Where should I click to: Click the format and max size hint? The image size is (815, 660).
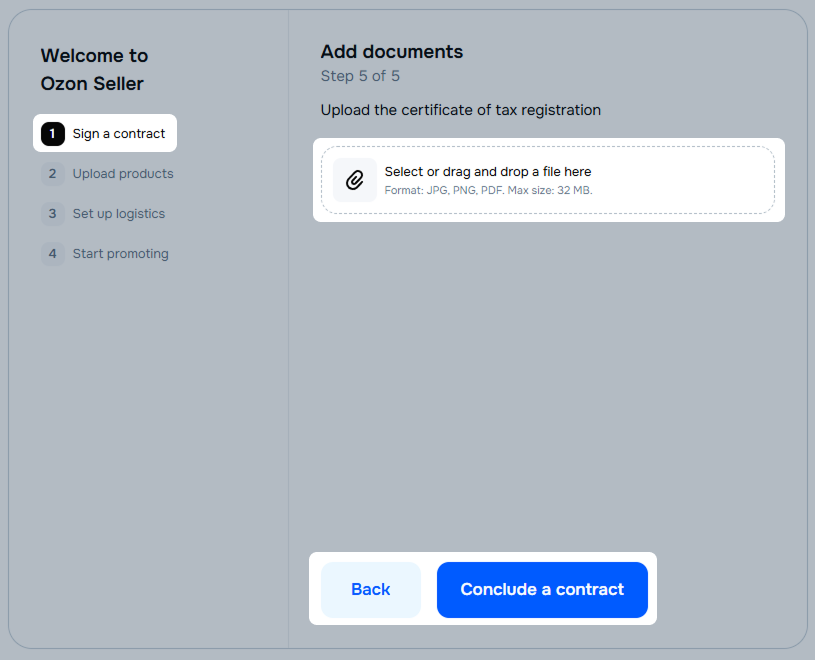click(488, 190)
